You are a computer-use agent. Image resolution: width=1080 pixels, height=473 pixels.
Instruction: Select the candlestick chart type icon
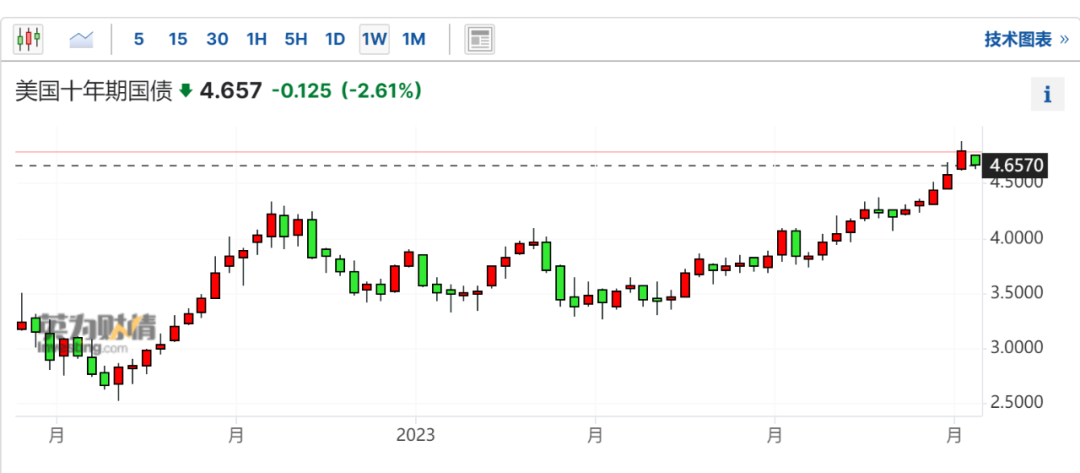click(28, 39)
